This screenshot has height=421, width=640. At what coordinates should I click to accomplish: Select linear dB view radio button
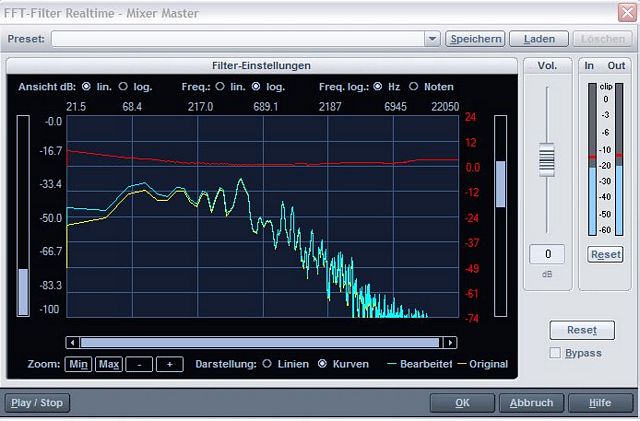click(x=86, y=87)
